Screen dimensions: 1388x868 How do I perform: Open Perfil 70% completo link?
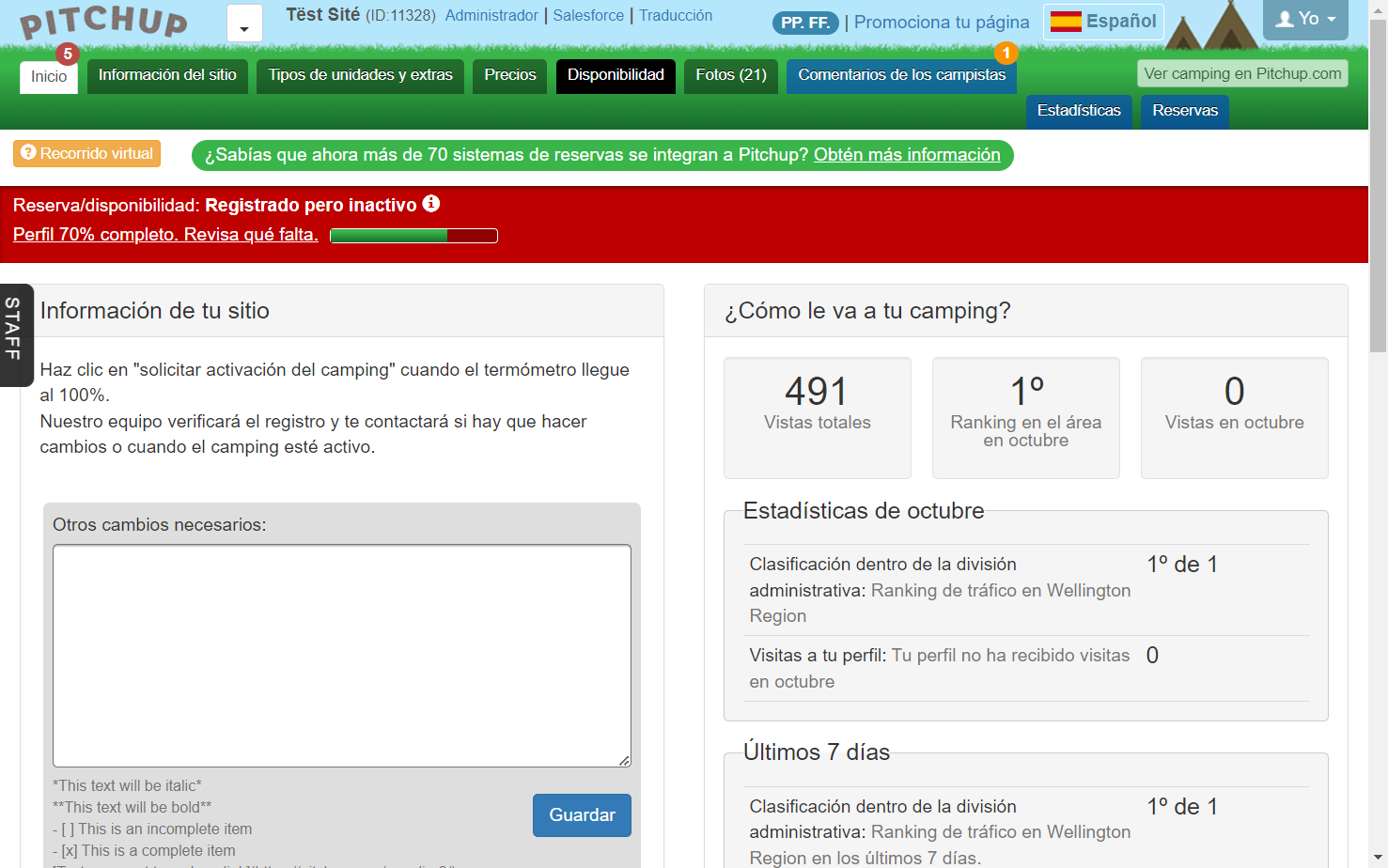165,235
